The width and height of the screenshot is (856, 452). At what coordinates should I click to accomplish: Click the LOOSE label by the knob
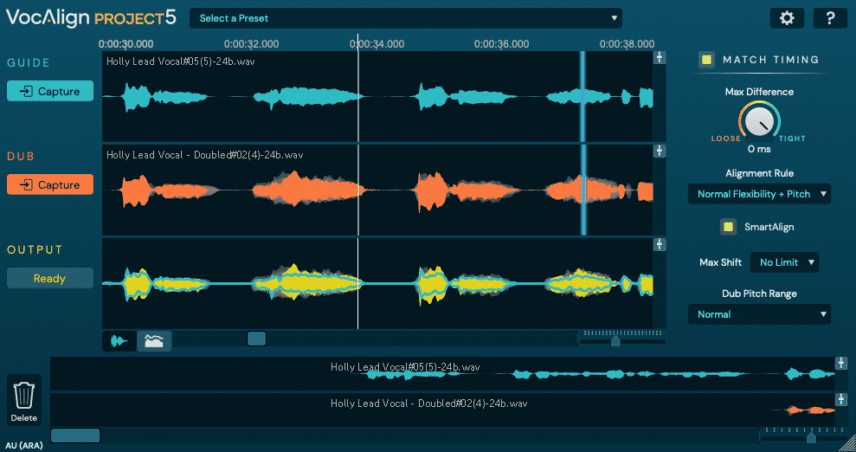pos(726,139)
